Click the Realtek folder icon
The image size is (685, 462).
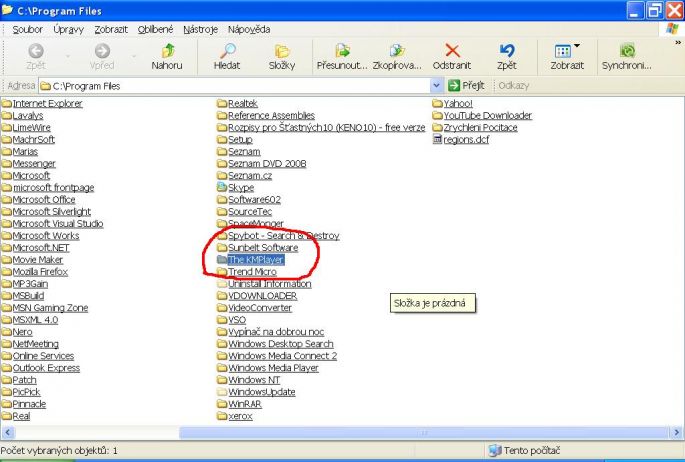coord(222,103)
